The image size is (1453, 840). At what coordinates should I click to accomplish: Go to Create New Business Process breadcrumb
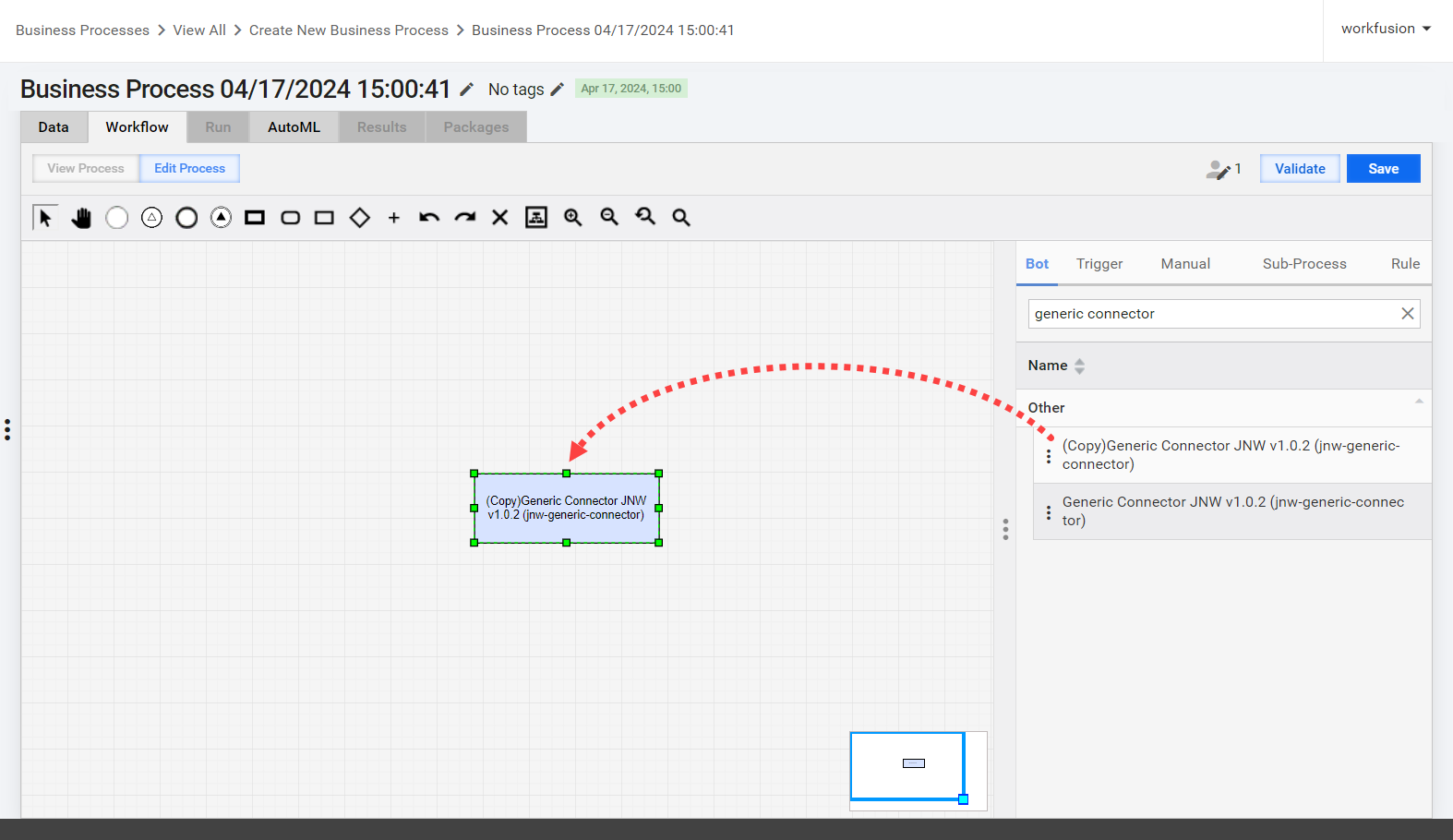[349, 30]
